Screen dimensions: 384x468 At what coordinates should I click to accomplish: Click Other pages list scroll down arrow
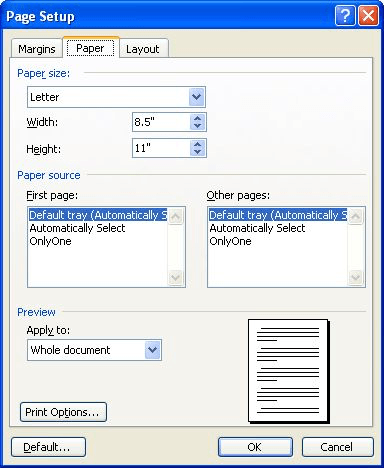(356, 277)
